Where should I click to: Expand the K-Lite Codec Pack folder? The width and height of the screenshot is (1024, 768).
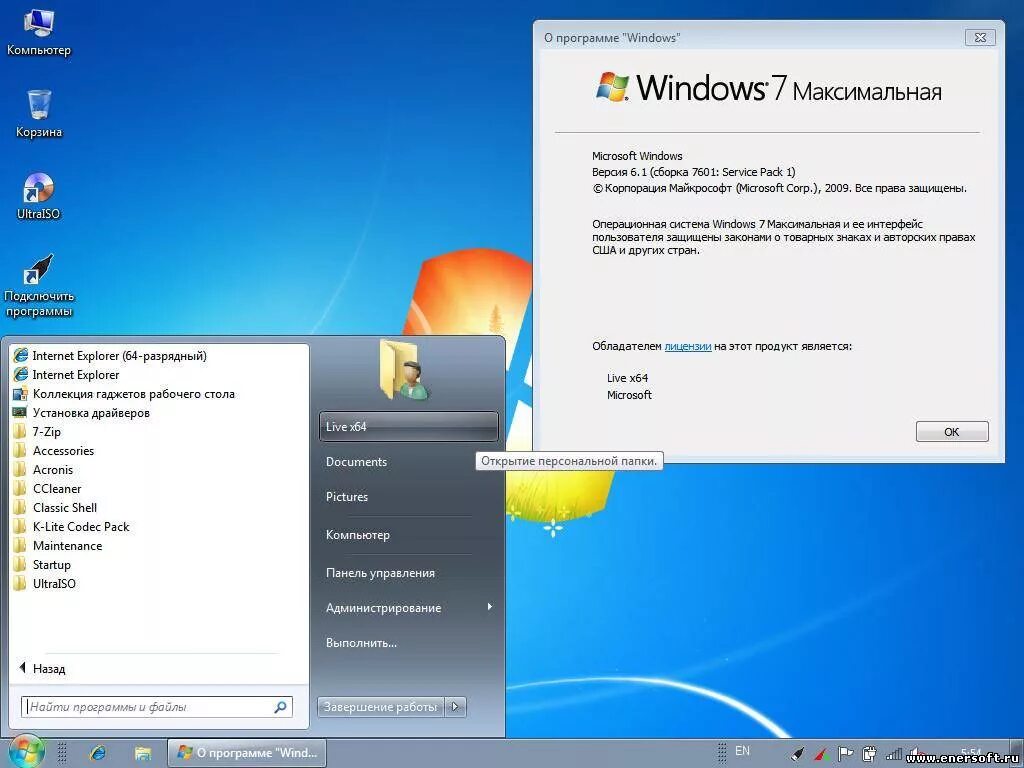click(x=72, y=526)
